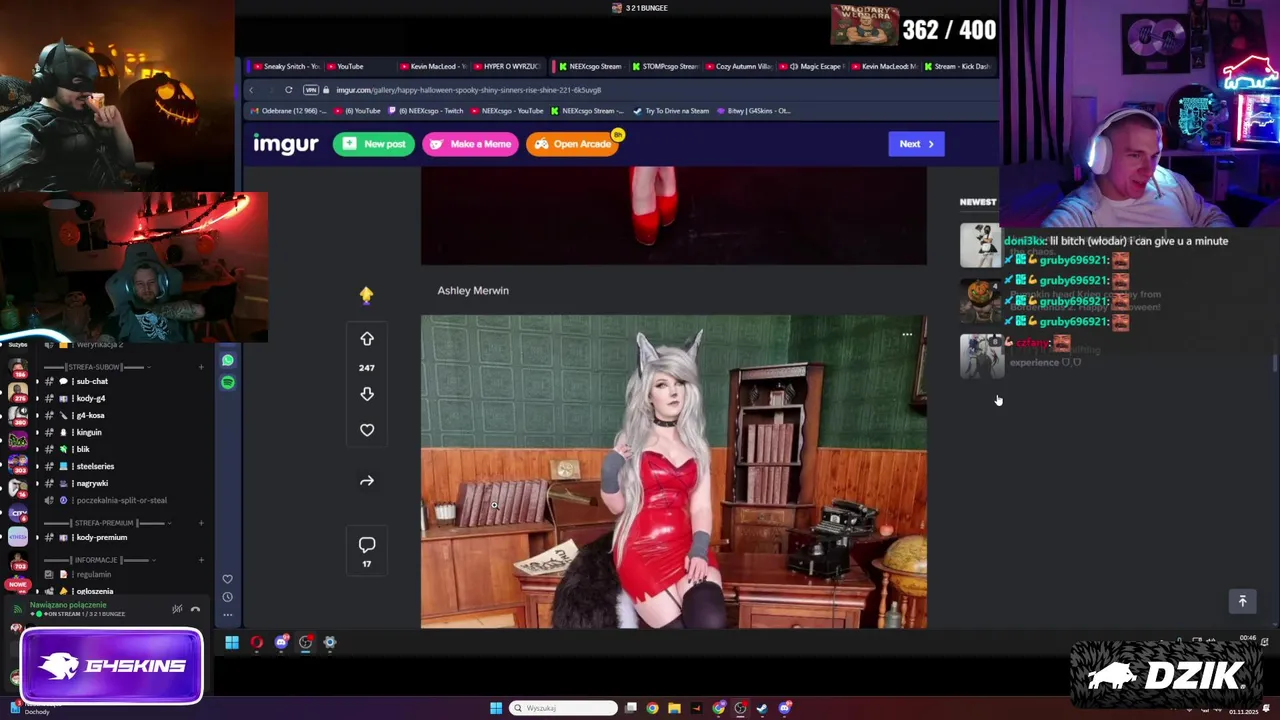Open the g4-kosa Discord channel

pyautogui.click(x=88, y=415)
